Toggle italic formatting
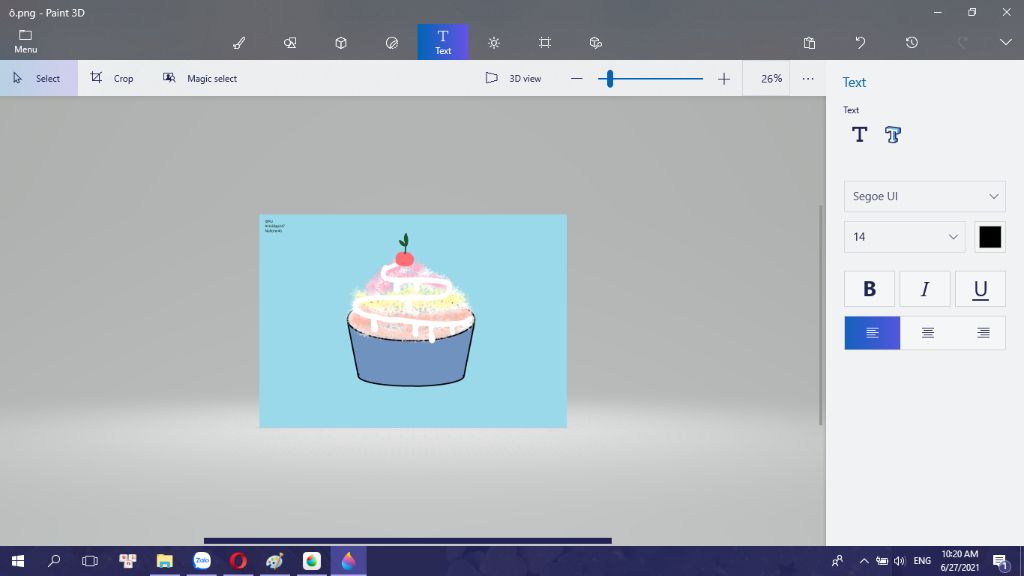This screenshot has width=1024, height=576. click(925, 289)
